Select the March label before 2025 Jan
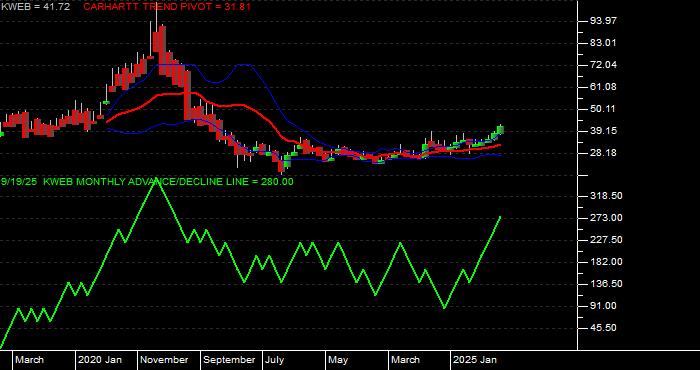Viewport: 700px width, 370px height. (x=405, y=360)
